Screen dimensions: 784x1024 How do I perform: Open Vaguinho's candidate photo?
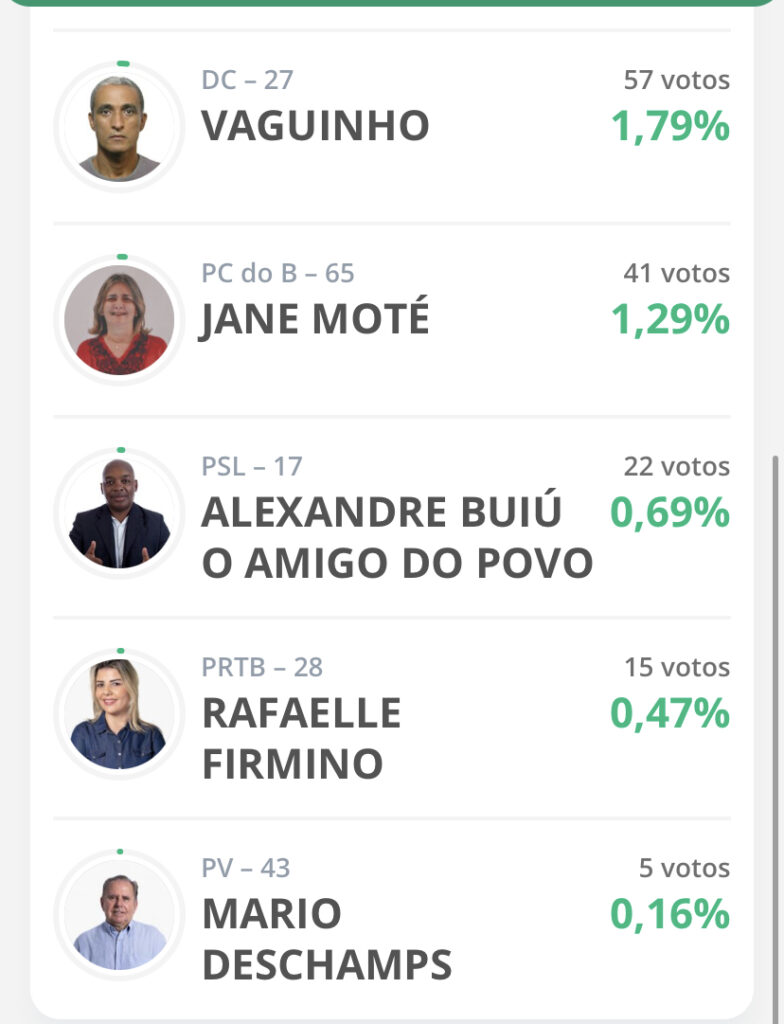coord(120,127)
